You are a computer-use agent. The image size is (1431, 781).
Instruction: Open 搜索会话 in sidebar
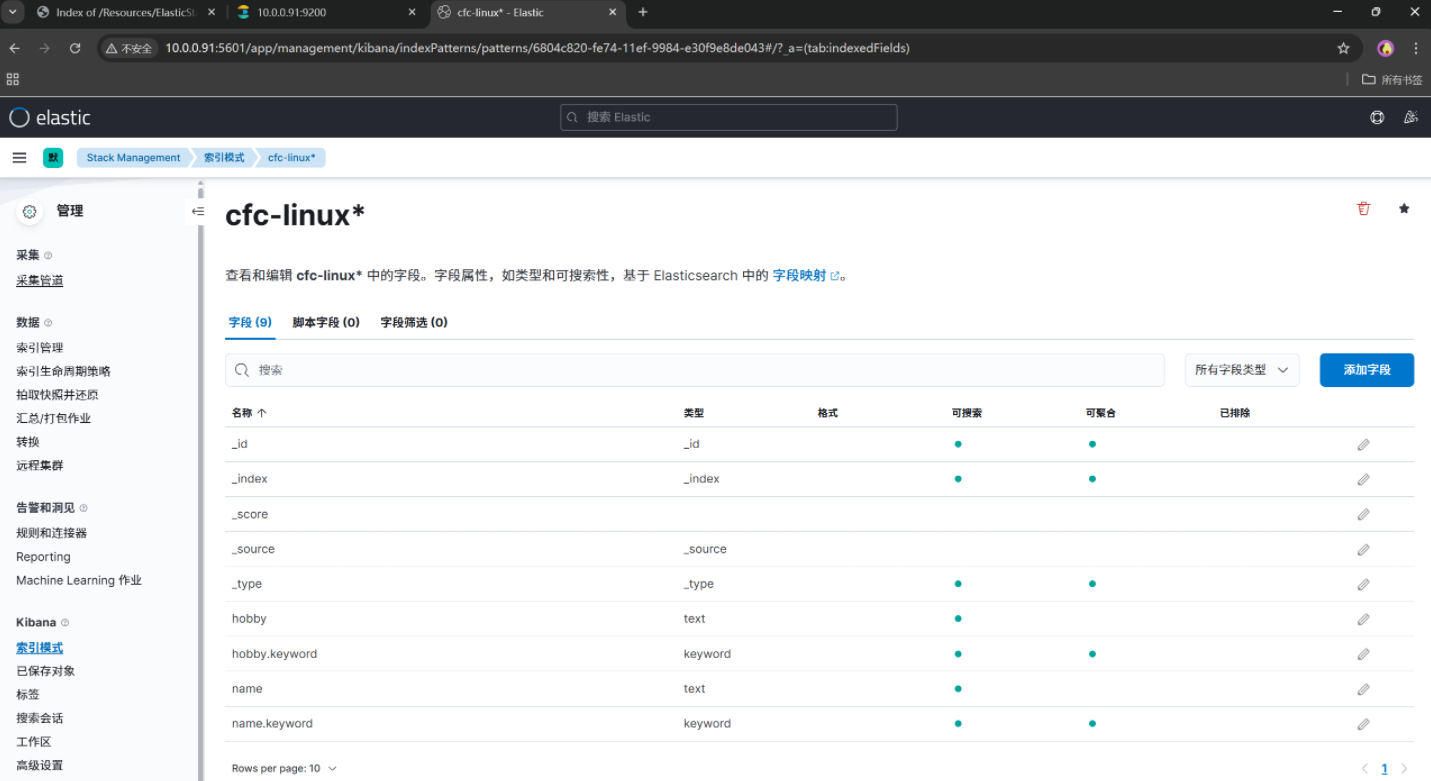coord(40,718)
